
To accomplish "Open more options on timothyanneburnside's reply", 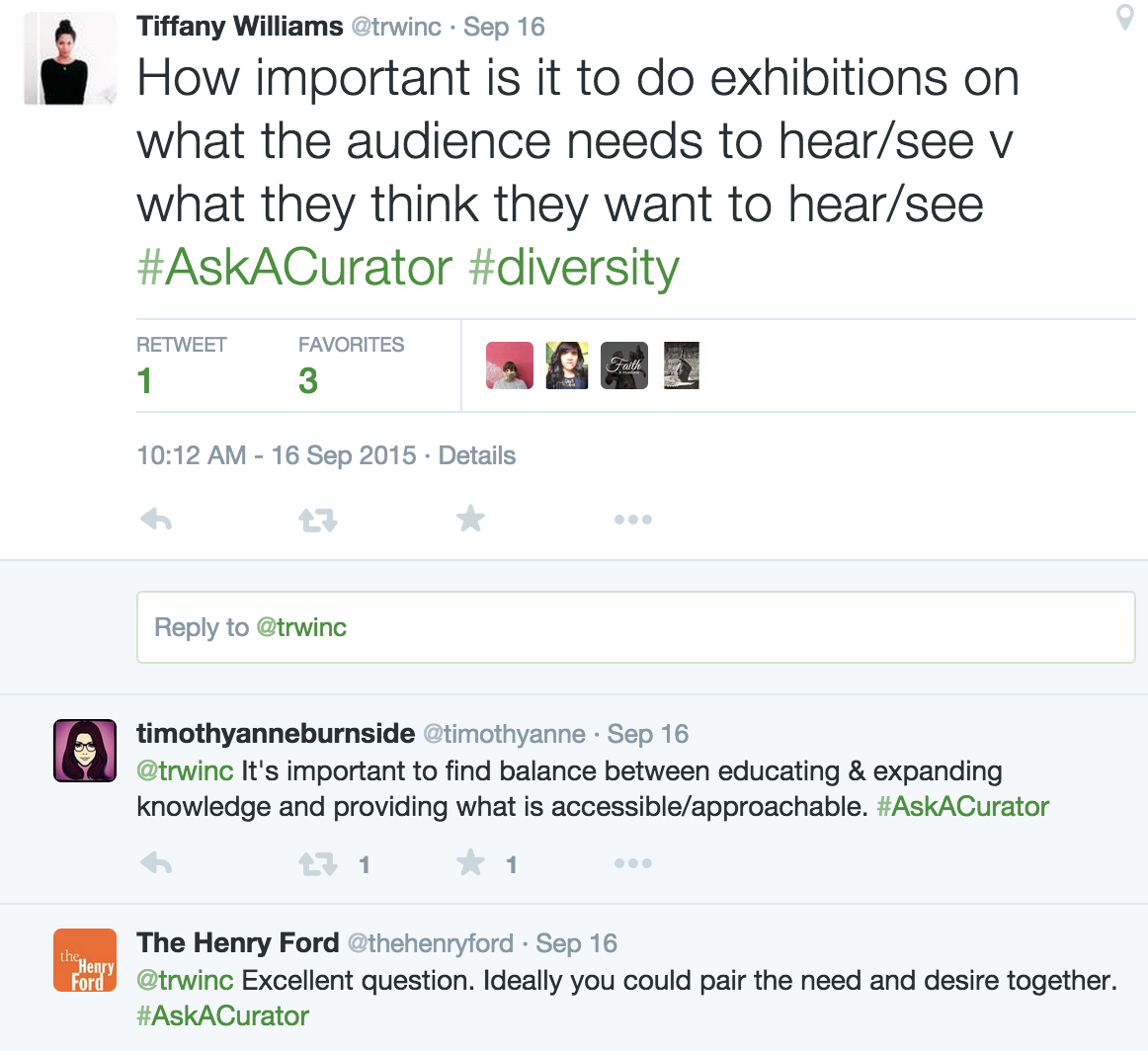I will click(632, 864).
